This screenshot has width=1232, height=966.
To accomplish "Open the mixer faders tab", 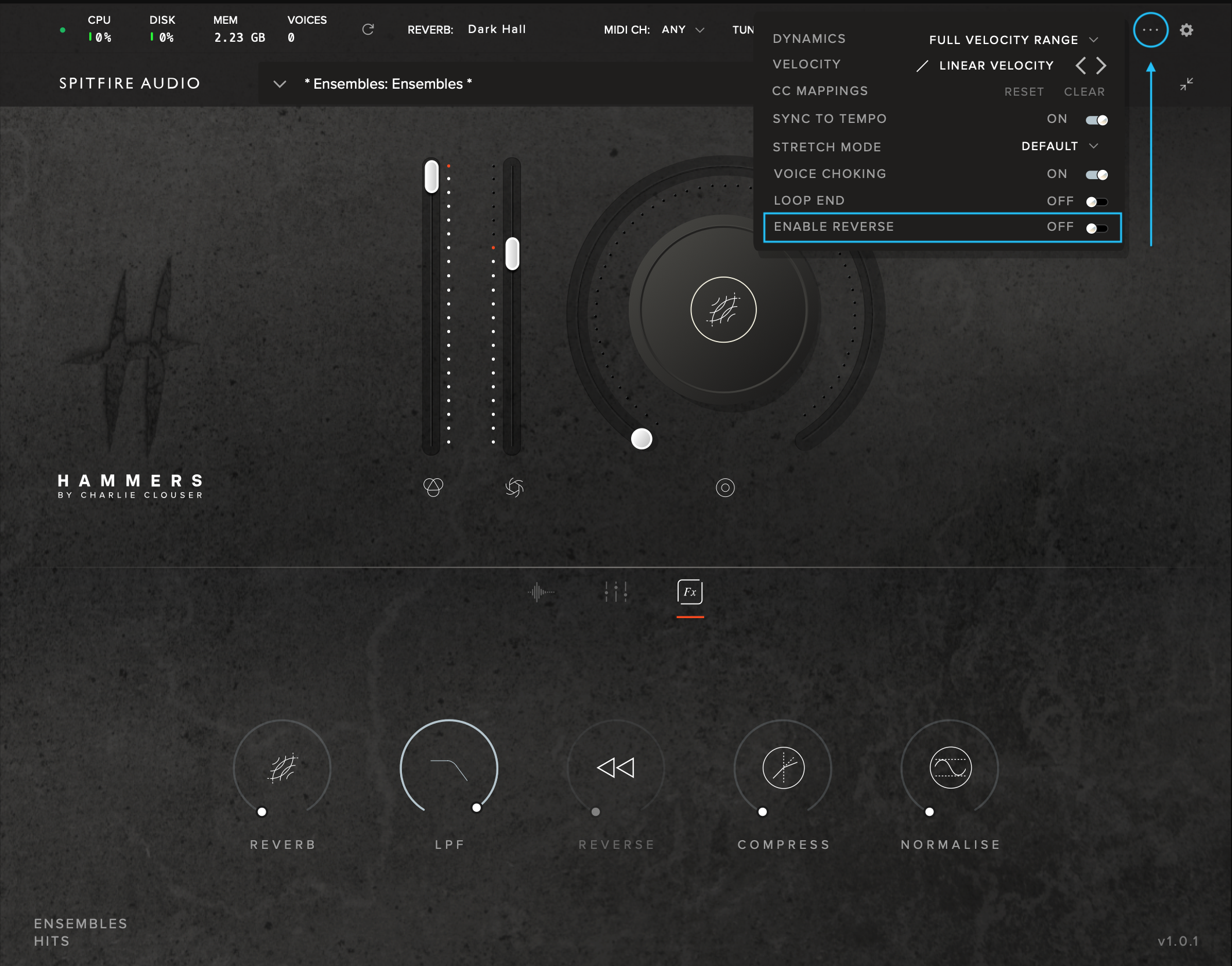I will [x=615, y=592].
